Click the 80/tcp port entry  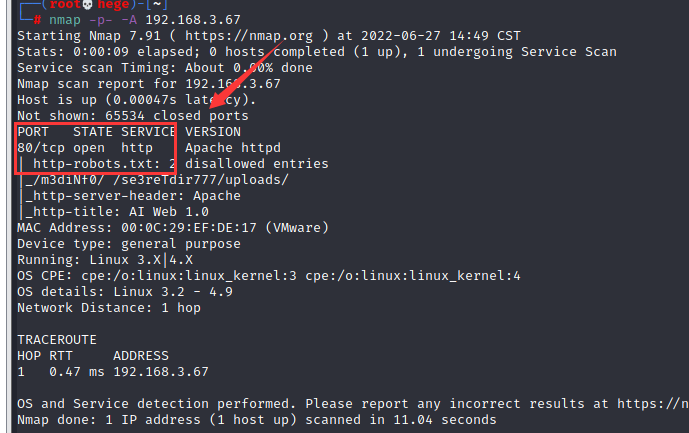[x=41, y=148]
